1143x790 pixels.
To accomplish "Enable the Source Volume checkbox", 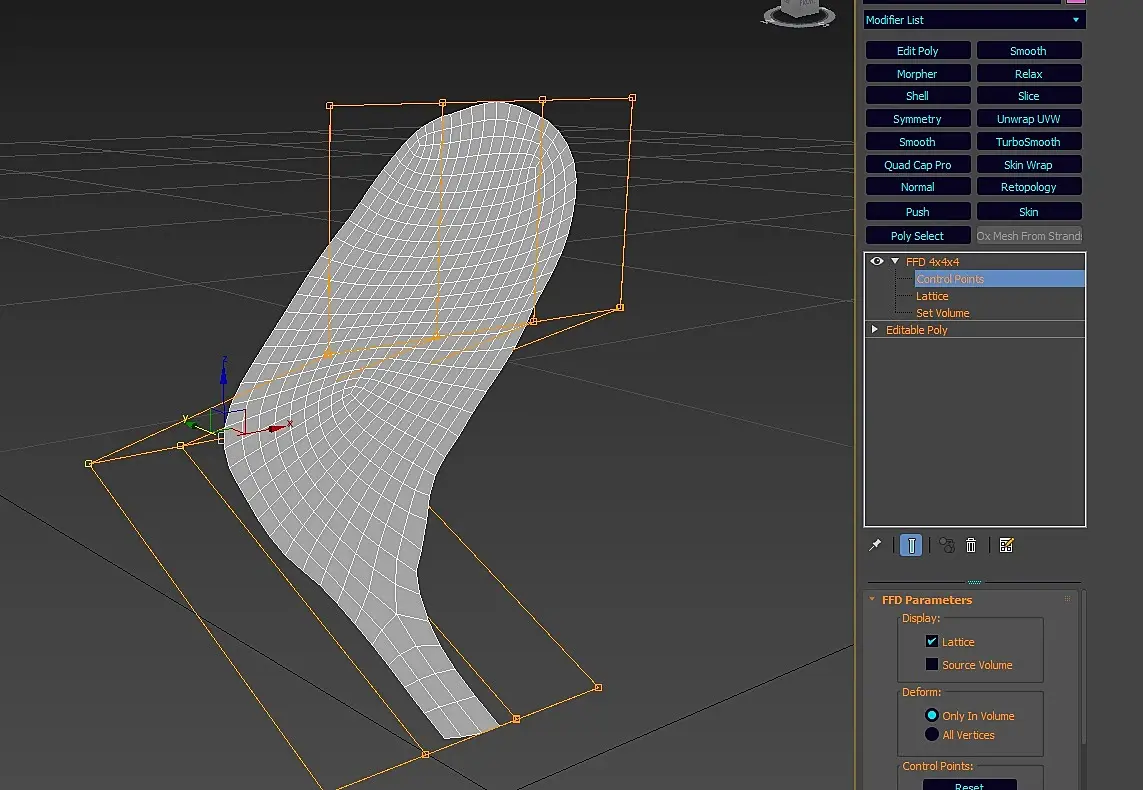I will pyautogui.click(x=932, y=665).
